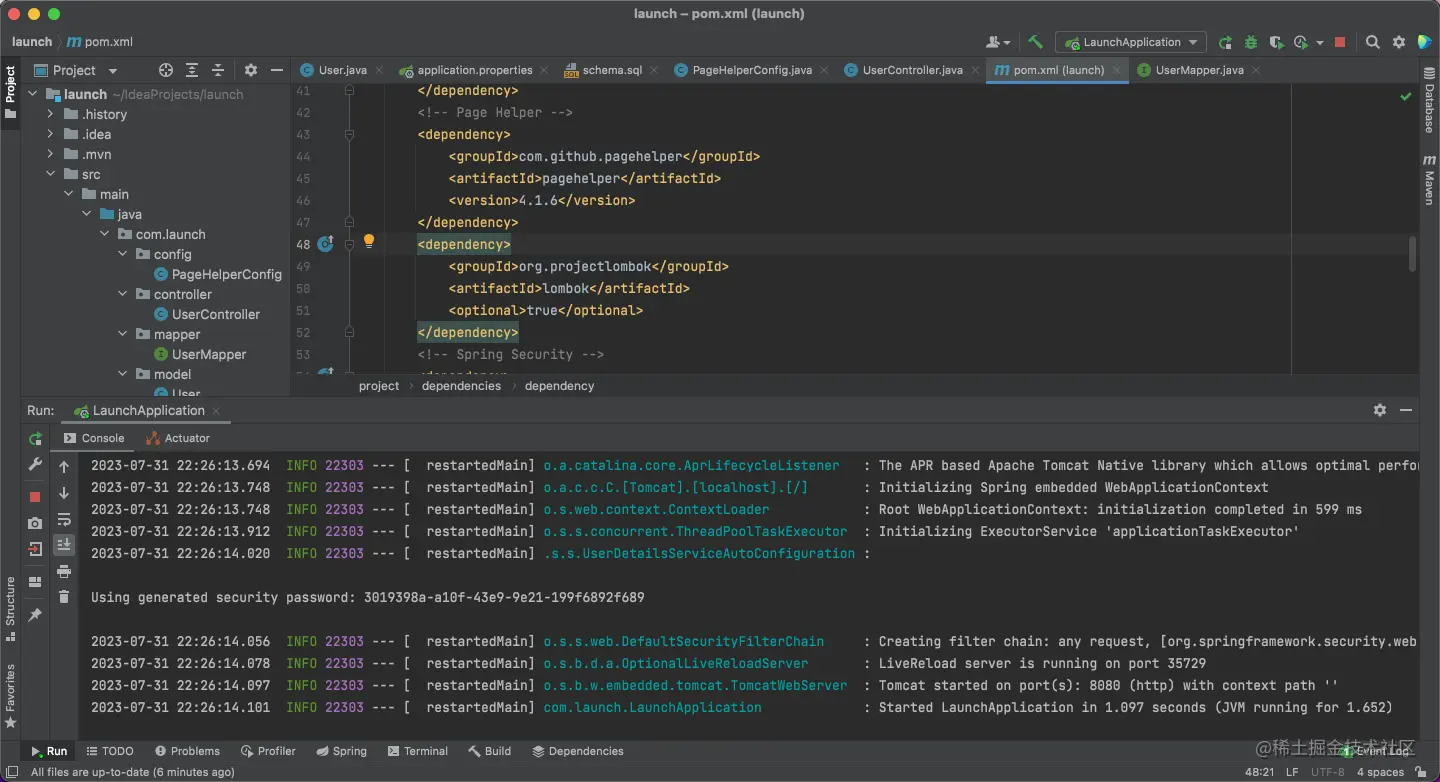Toggle soft-wrap in console
Viewport: 1440px width, 782px height.
(64, 519)
